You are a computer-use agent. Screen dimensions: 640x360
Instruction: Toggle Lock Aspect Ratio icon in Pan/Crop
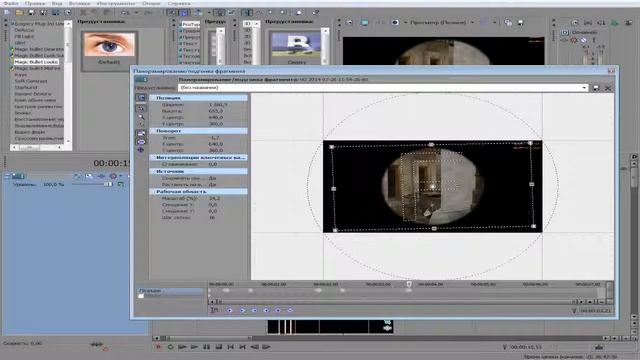point(141,133)
